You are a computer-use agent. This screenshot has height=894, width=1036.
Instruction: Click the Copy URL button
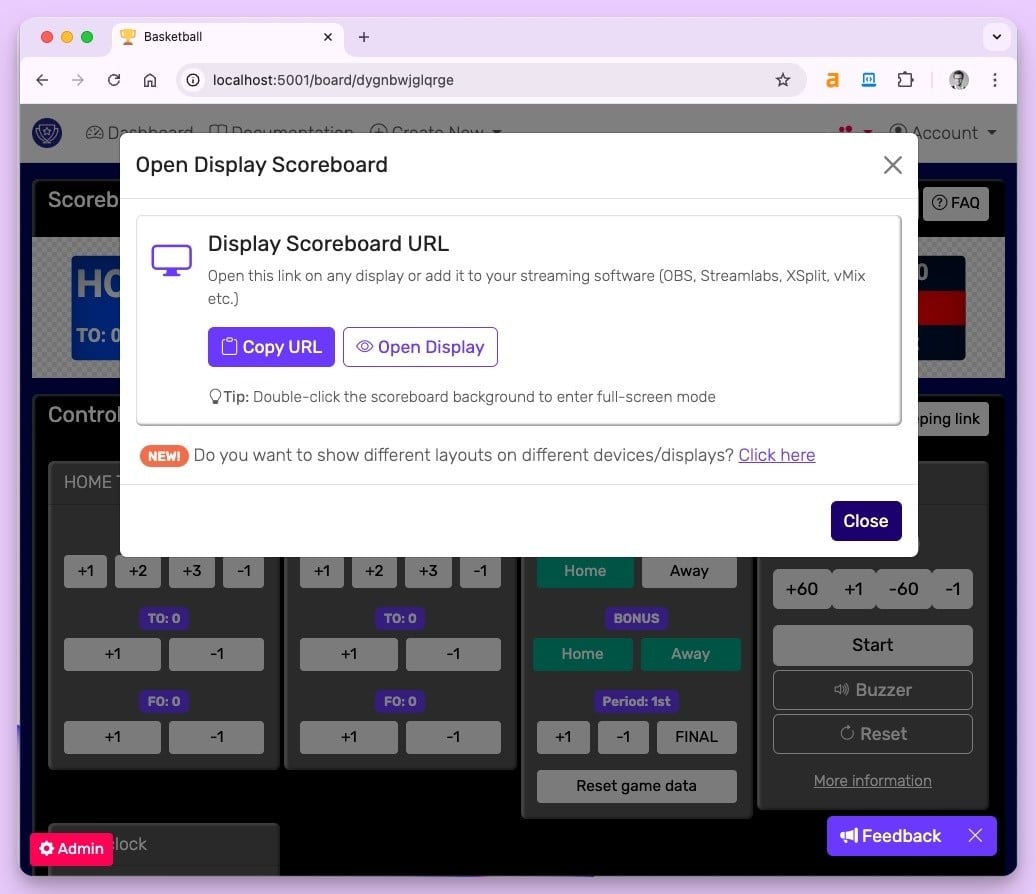tap(271, 347)
